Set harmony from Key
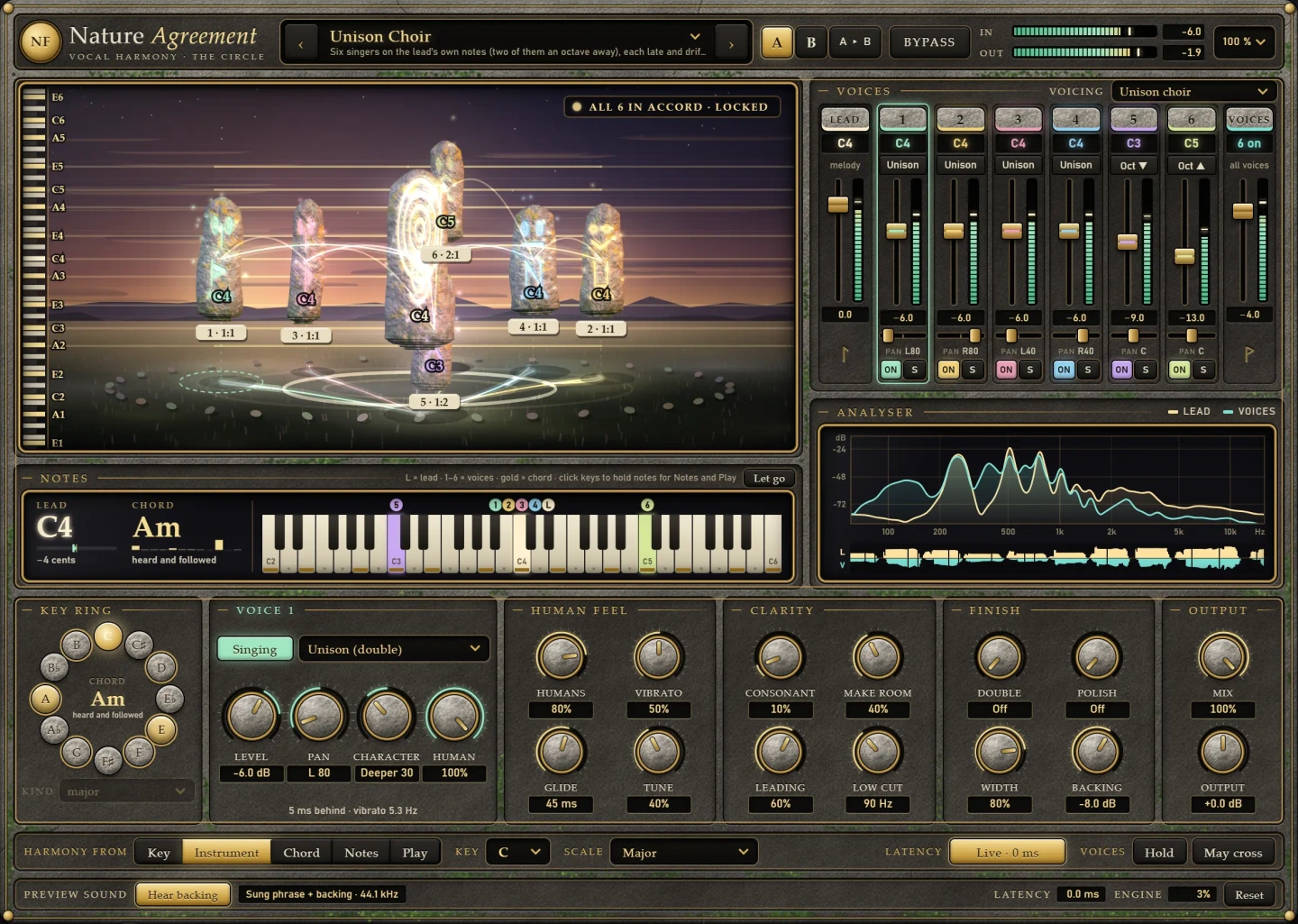The image size is (1298, 924). (159, 853)
